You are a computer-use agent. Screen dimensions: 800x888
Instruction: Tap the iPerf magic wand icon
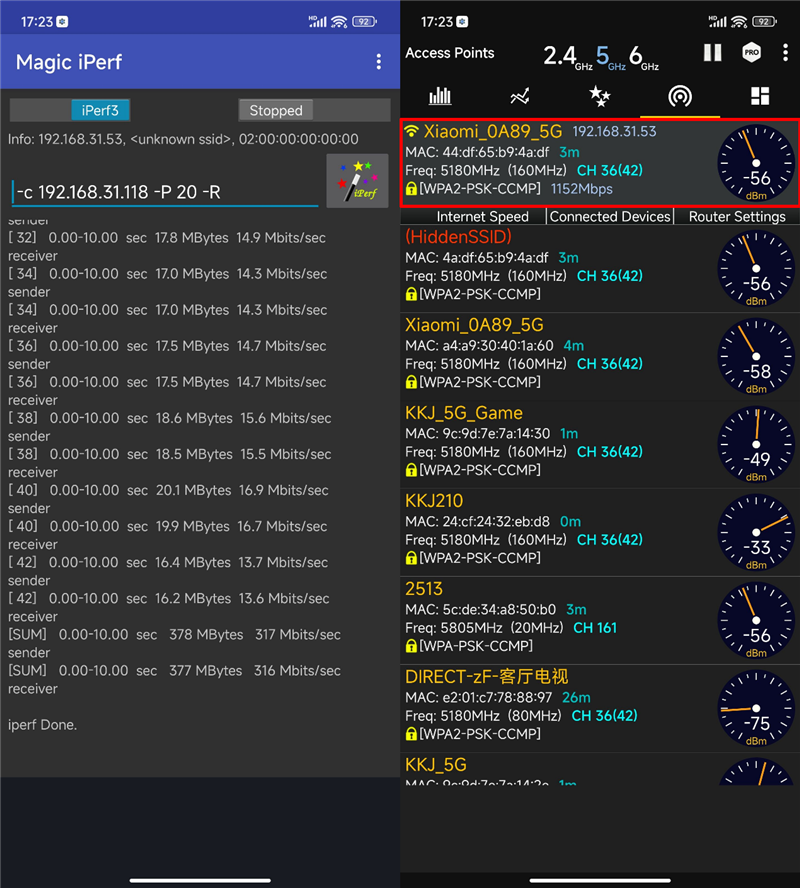click(358, 181)
